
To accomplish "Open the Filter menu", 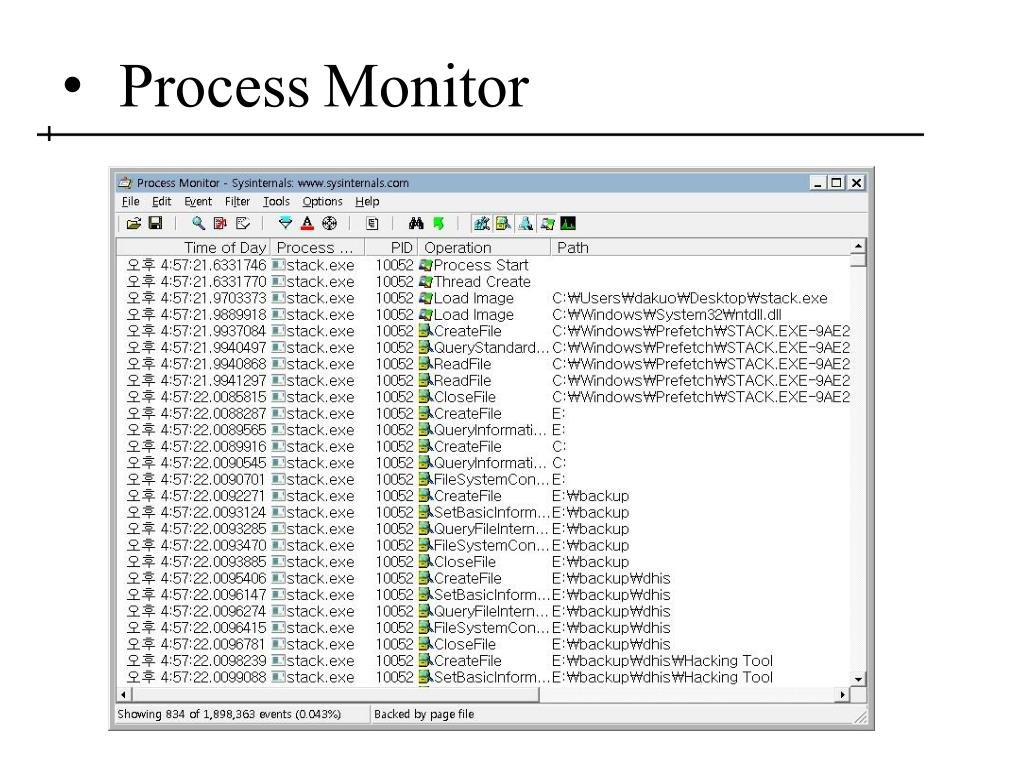I will point(237,201).
